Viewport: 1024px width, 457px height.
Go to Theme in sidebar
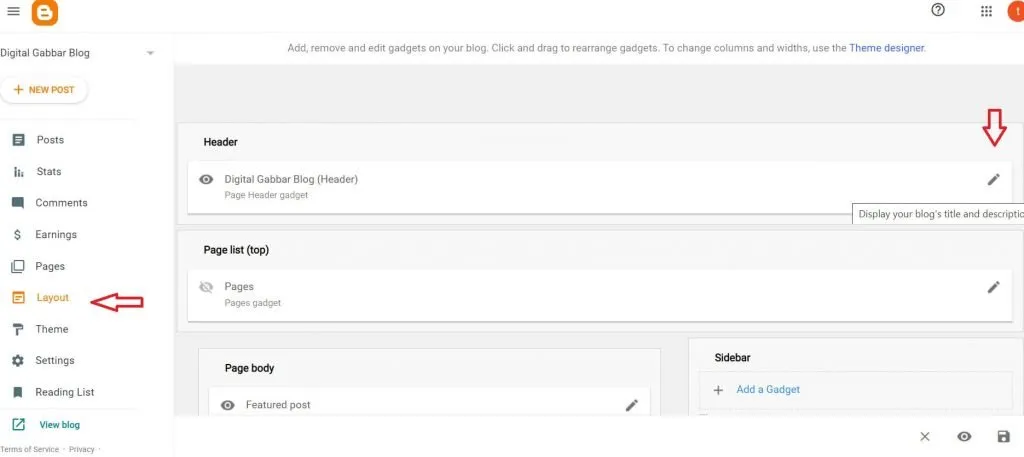pyautogui.click(x=52, y=329)
